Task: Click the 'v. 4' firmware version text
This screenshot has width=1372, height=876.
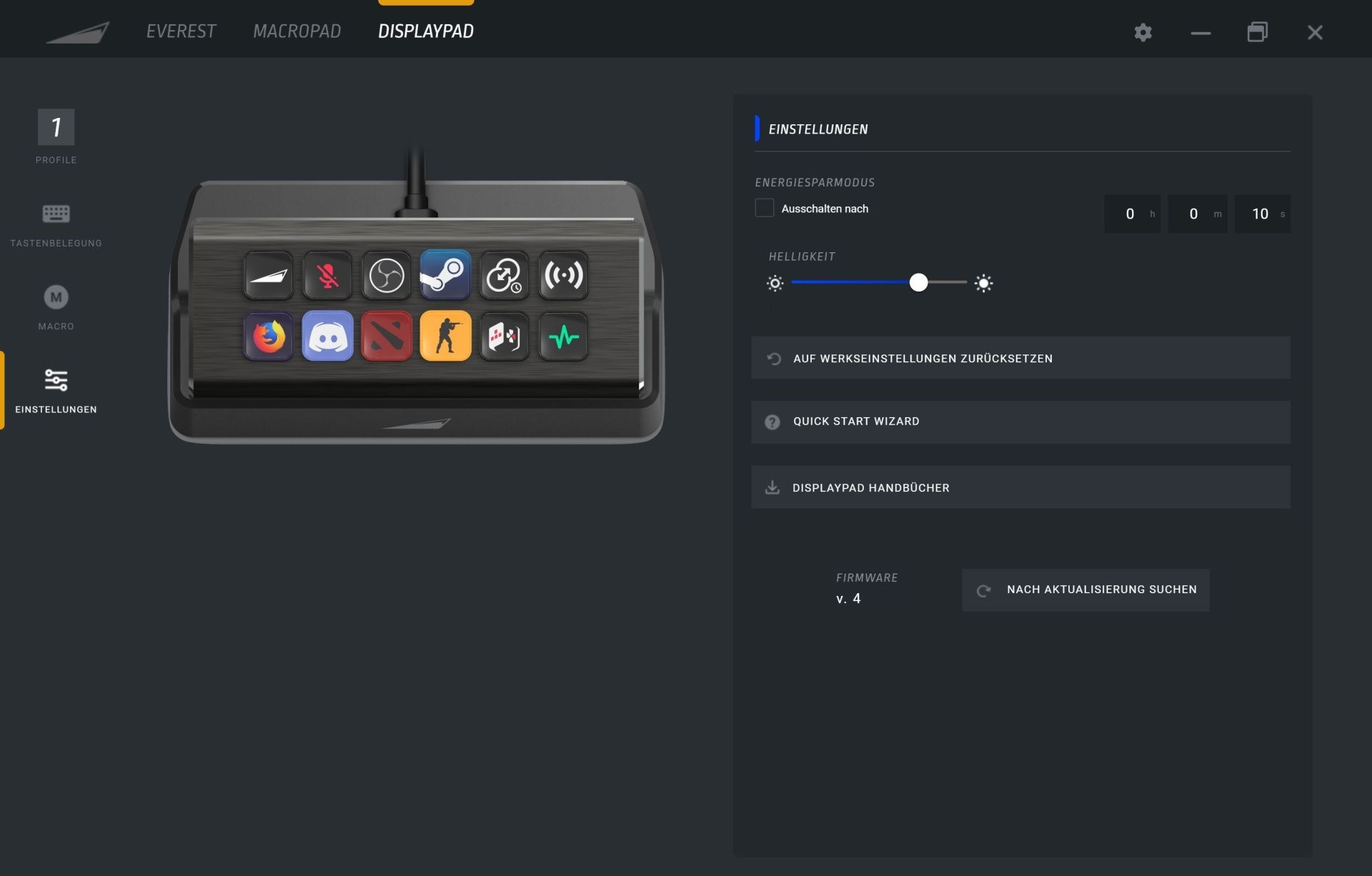Action: coord(848,599)
